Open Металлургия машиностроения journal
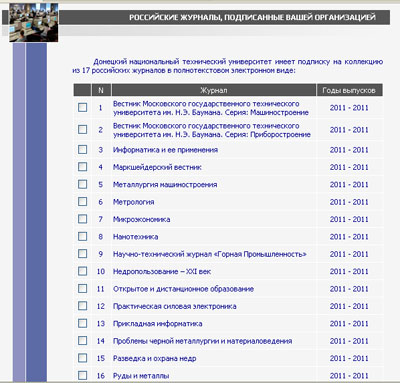400x383 pixels. tap(165, 184)
